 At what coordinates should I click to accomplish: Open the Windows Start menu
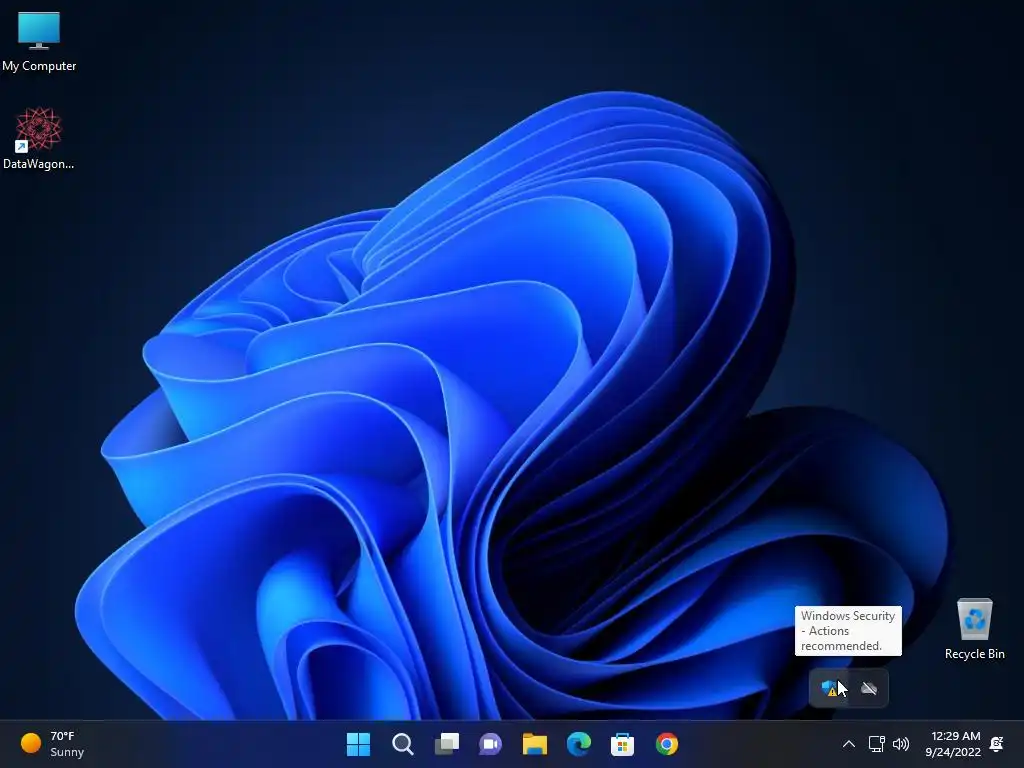[x=358, y=744]
